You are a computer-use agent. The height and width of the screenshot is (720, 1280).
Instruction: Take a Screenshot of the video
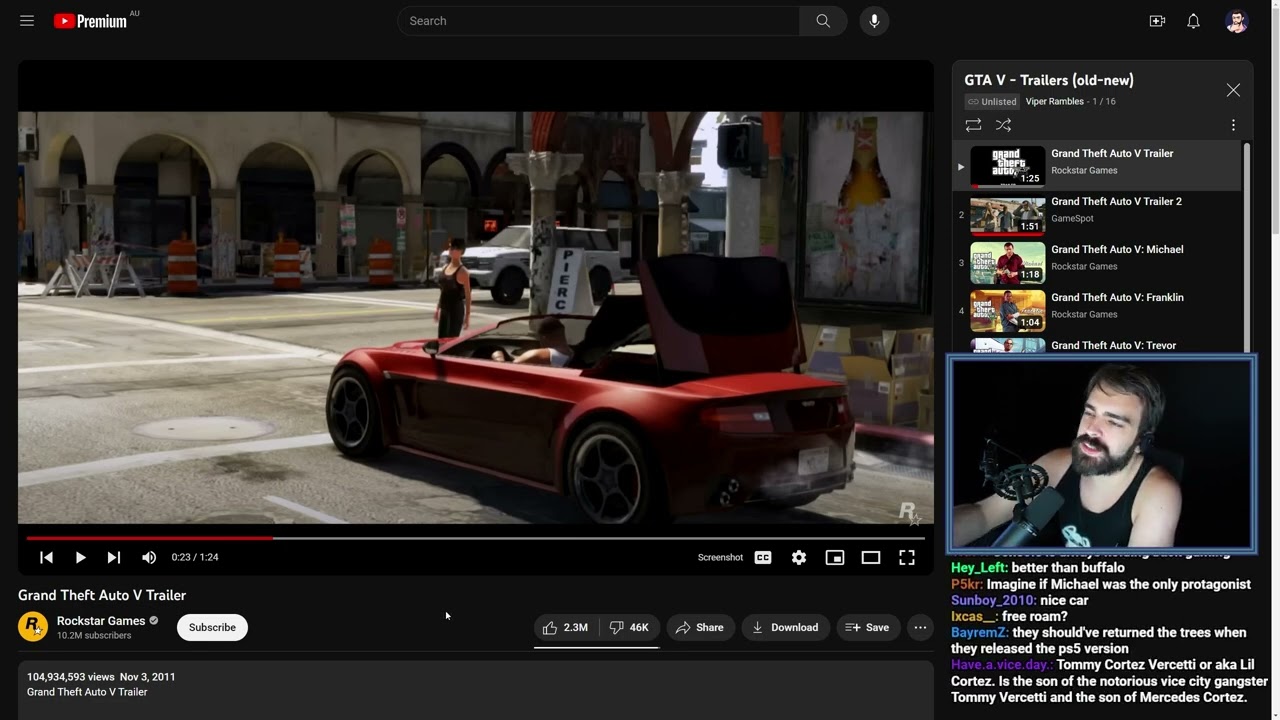[x=720, y=557]
